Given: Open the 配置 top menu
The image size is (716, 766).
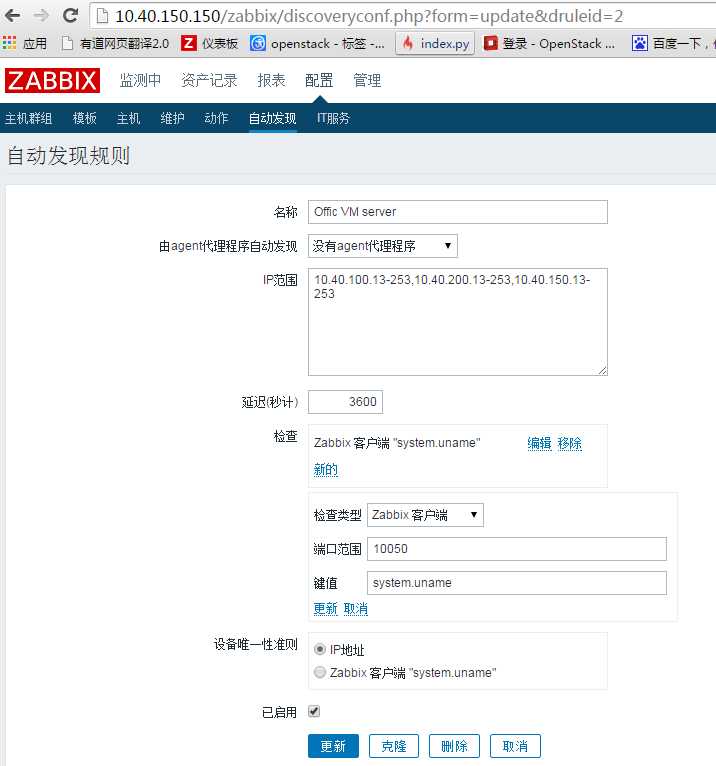Looking at the screenshot, I should pos(319,80).
